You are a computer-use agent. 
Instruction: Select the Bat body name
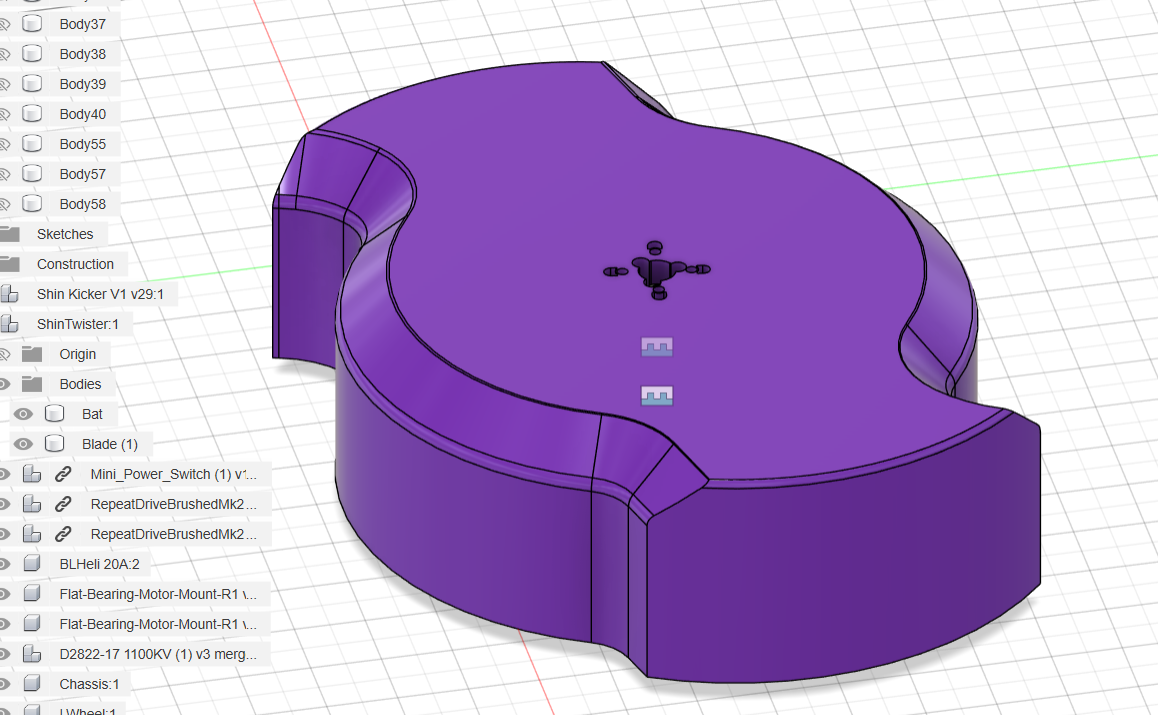pyautogui.click(x=92, y=414)
